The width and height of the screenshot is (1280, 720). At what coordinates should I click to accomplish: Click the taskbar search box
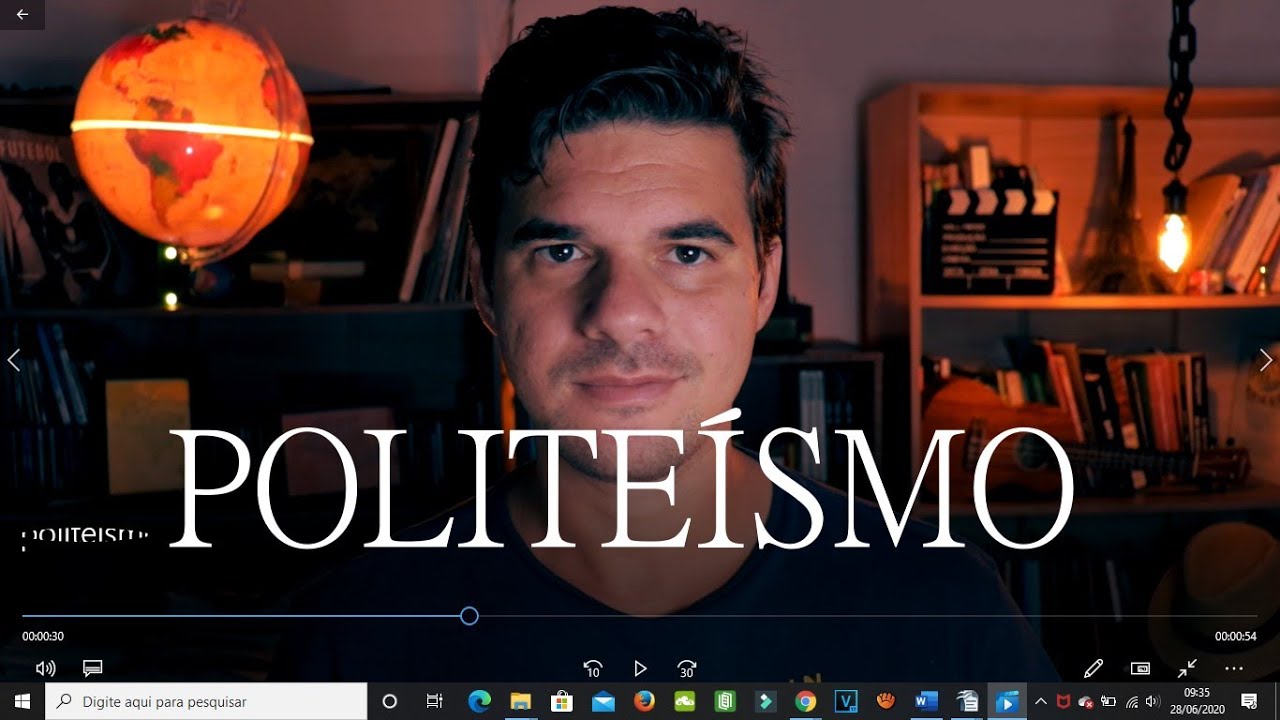pyautogui.click(x=207, y=701)
